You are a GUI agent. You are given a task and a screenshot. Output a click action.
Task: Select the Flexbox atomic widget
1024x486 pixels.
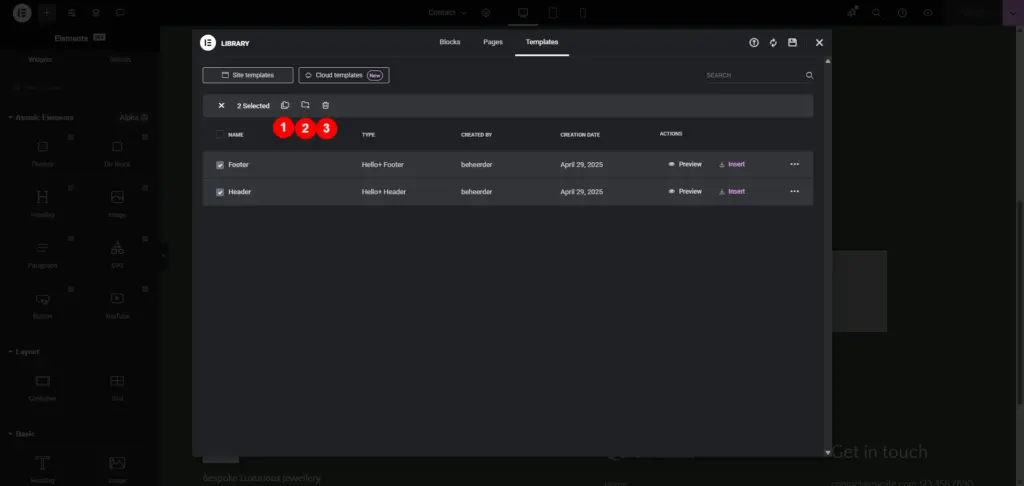42,152
